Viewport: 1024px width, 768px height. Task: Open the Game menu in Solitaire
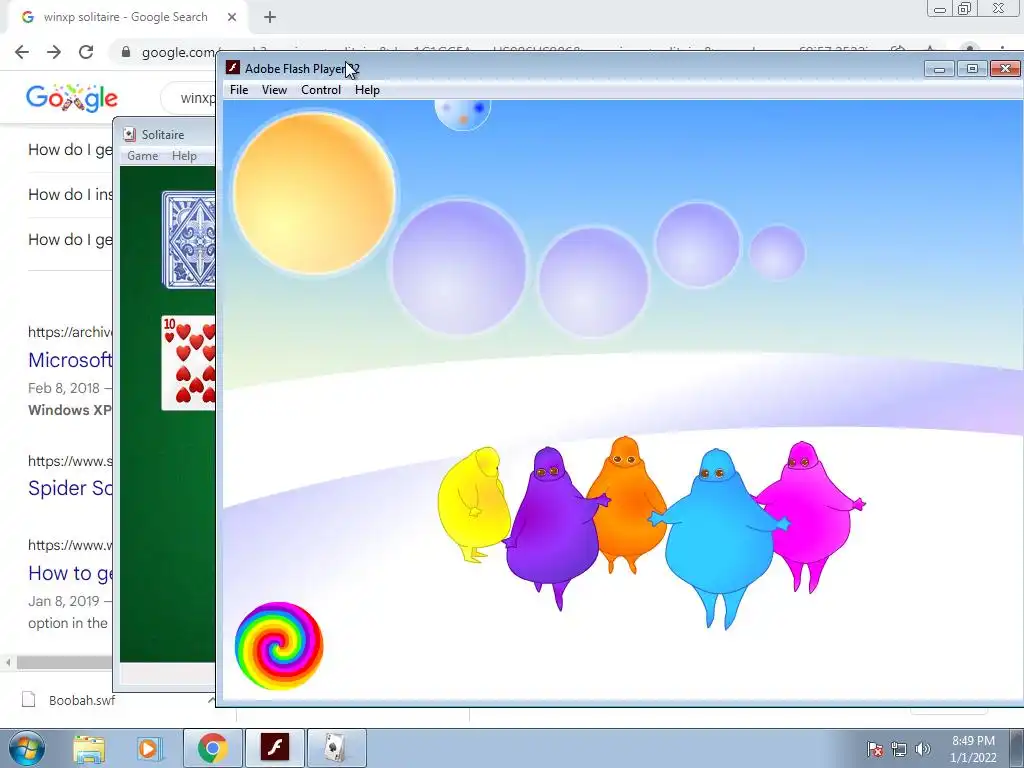142,156
